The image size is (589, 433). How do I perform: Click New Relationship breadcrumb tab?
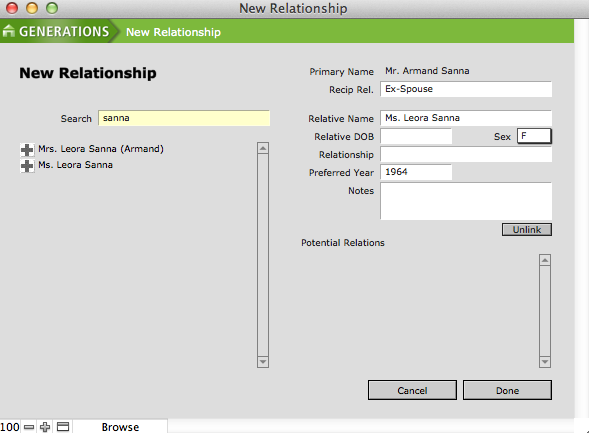coord(173,32)
